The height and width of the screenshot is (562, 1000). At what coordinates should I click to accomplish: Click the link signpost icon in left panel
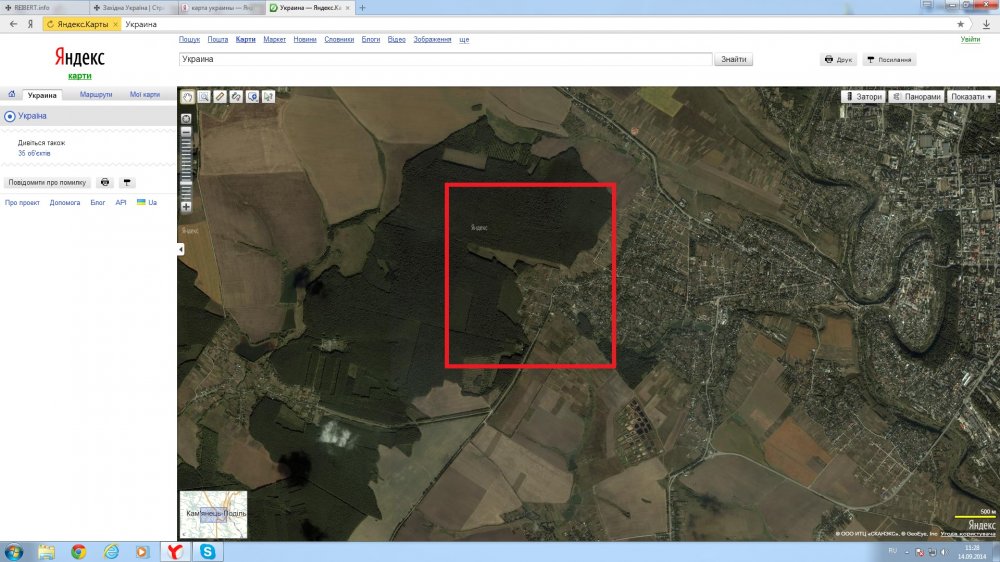pos(127,182)
